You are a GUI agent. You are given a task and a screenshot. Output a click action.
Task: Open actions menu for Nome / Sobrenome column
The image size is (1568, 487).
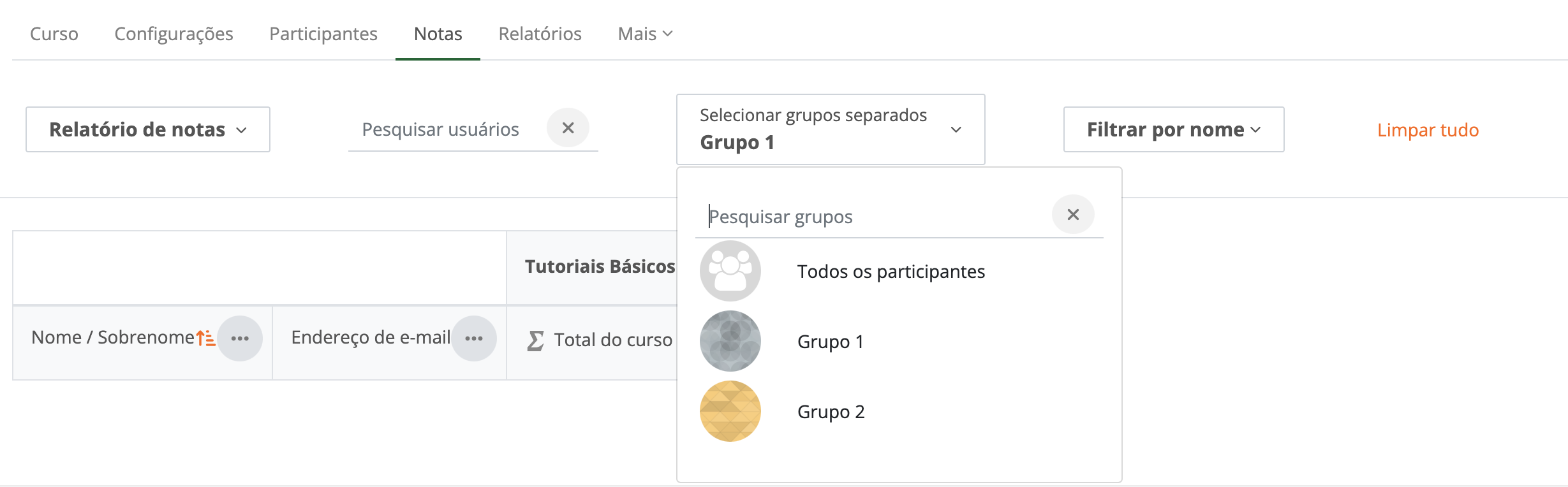click(240, 338)
